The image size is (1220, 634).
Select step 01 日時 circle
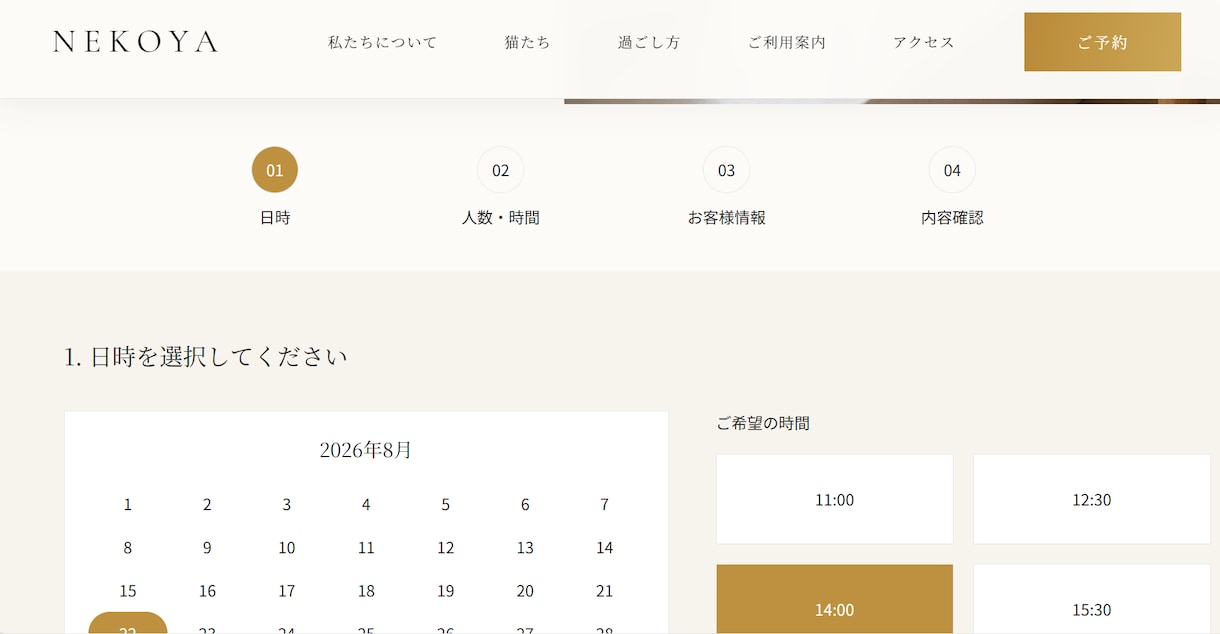[x=275, y=170]
